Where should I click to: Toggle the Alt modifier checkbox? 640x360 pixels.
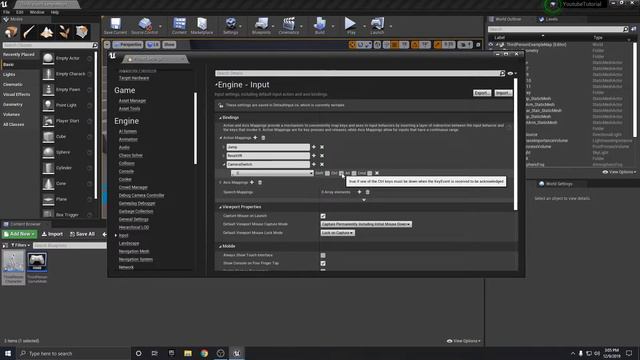(x=354, y=173)
